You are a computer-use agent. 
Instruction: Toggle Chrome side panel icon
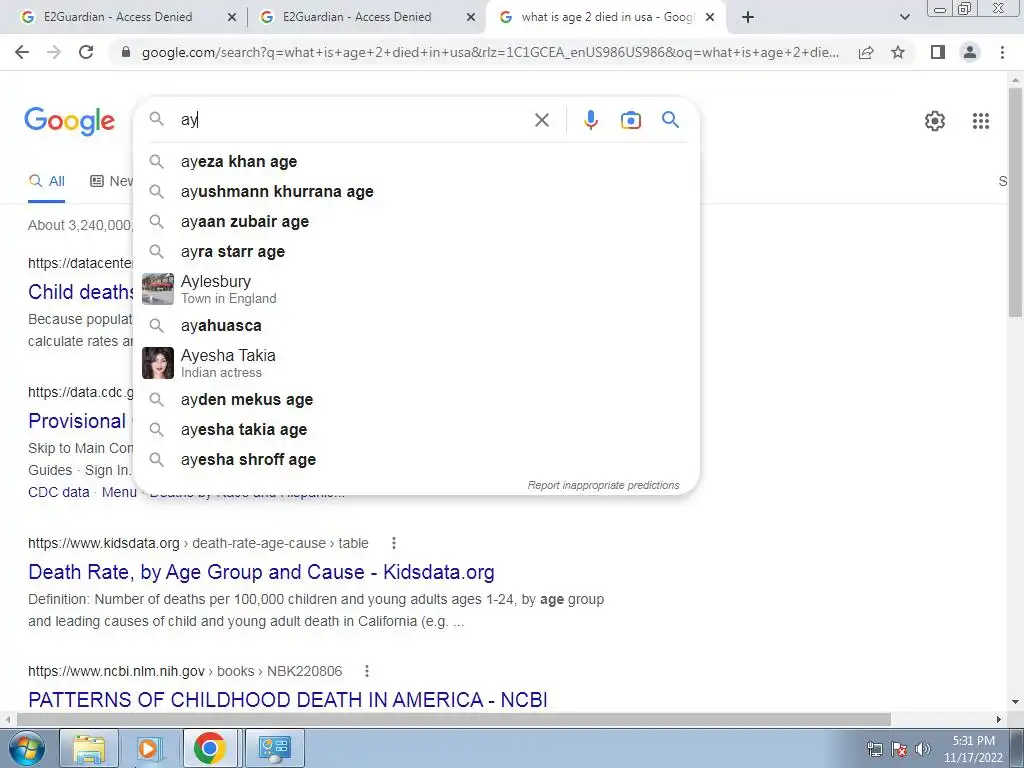(x=938, y=52)
